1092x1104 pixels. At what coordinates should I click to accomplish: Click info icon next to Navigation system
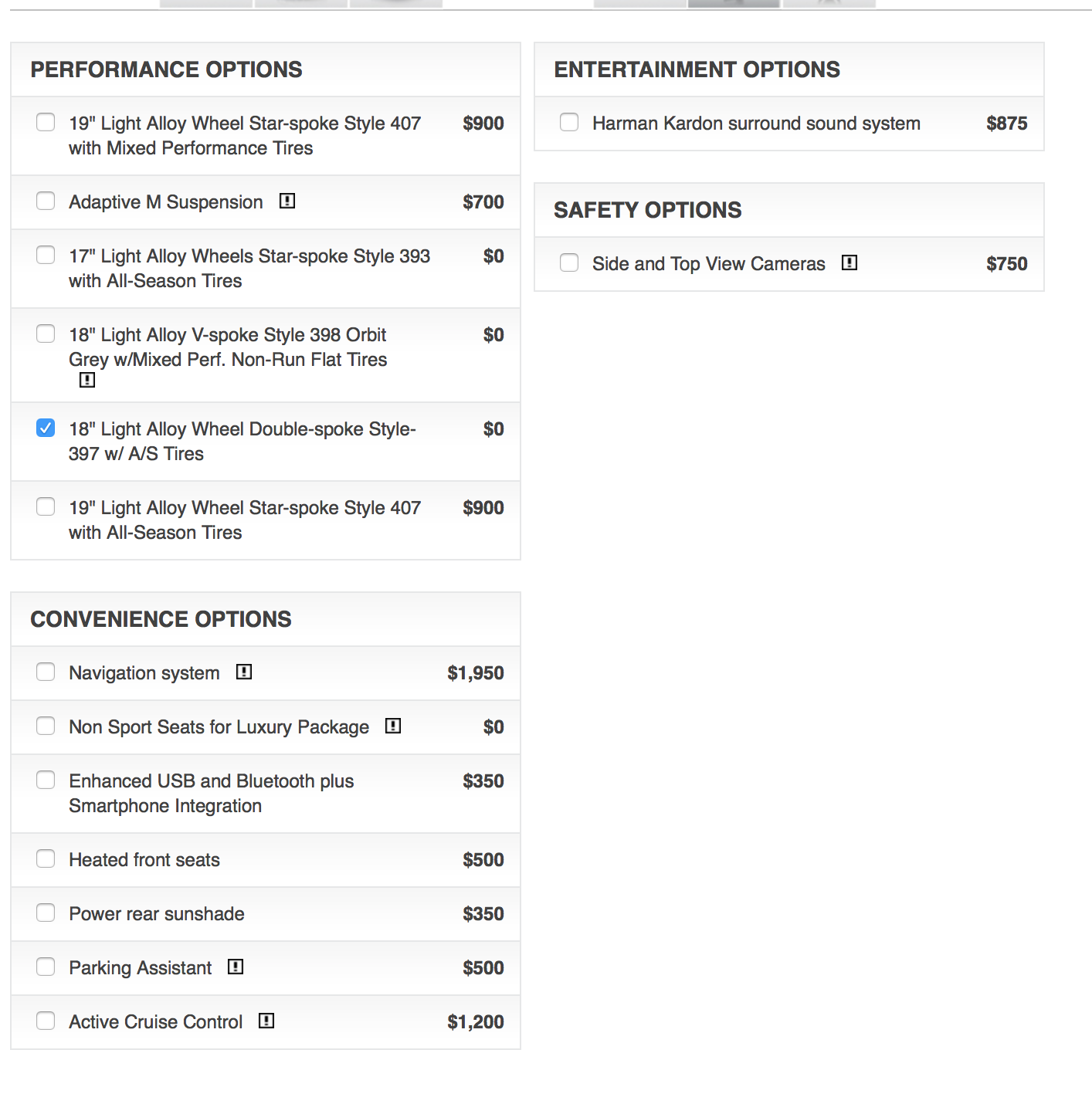[244, 672]
